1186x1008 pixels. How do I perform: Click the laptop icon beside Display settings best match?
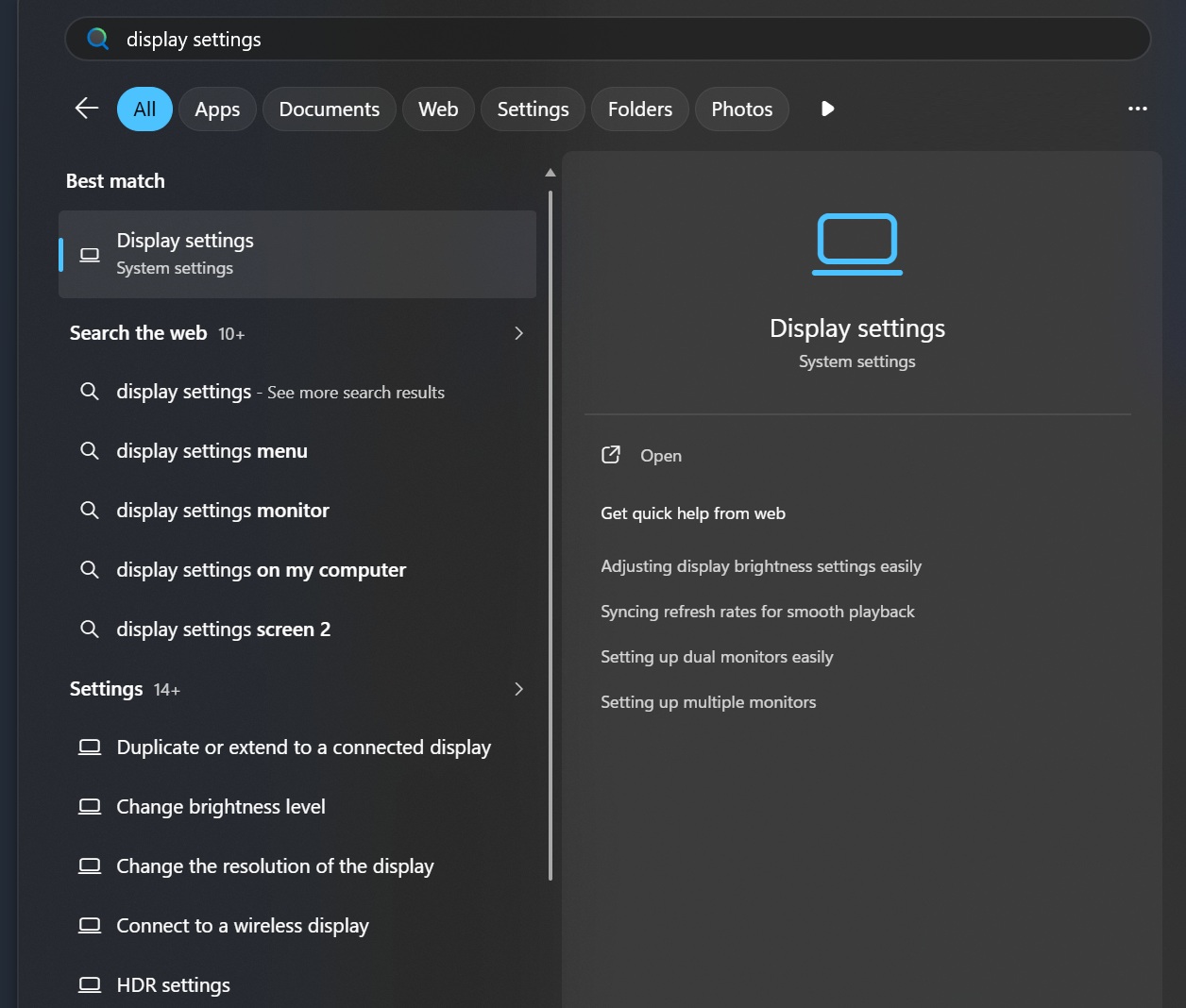click(x=90, y=255)
